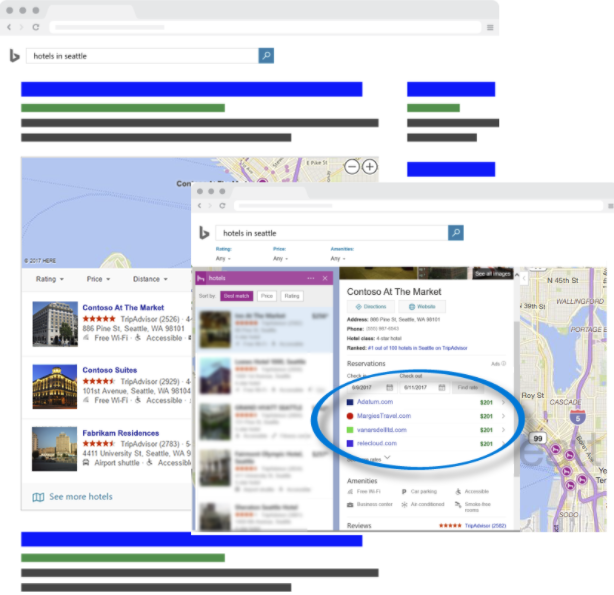Select the Best match sort option

point(237,296)
